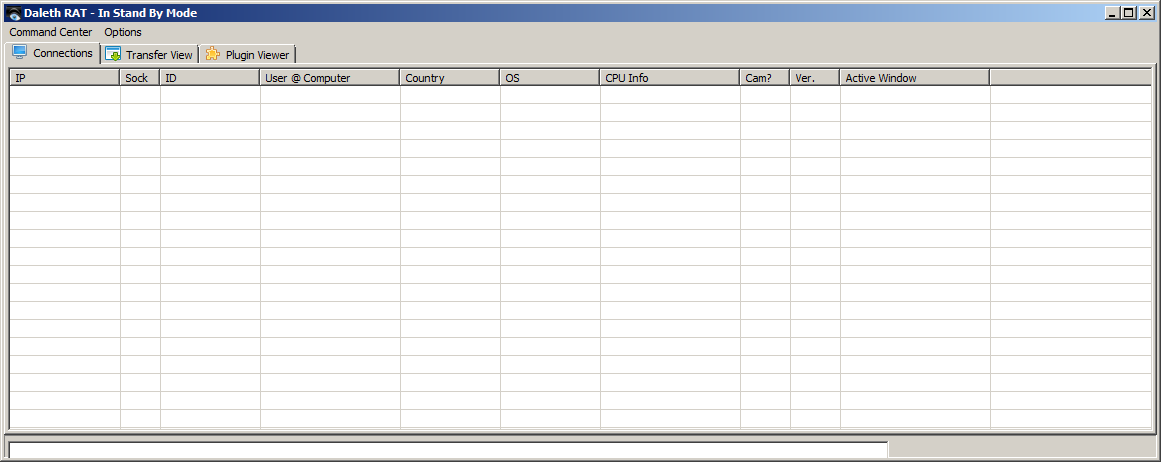1161x462 pixels.
Task: Click the Plugin Viewer star icon
Action: pyautogui.click(x=213, y=54)
